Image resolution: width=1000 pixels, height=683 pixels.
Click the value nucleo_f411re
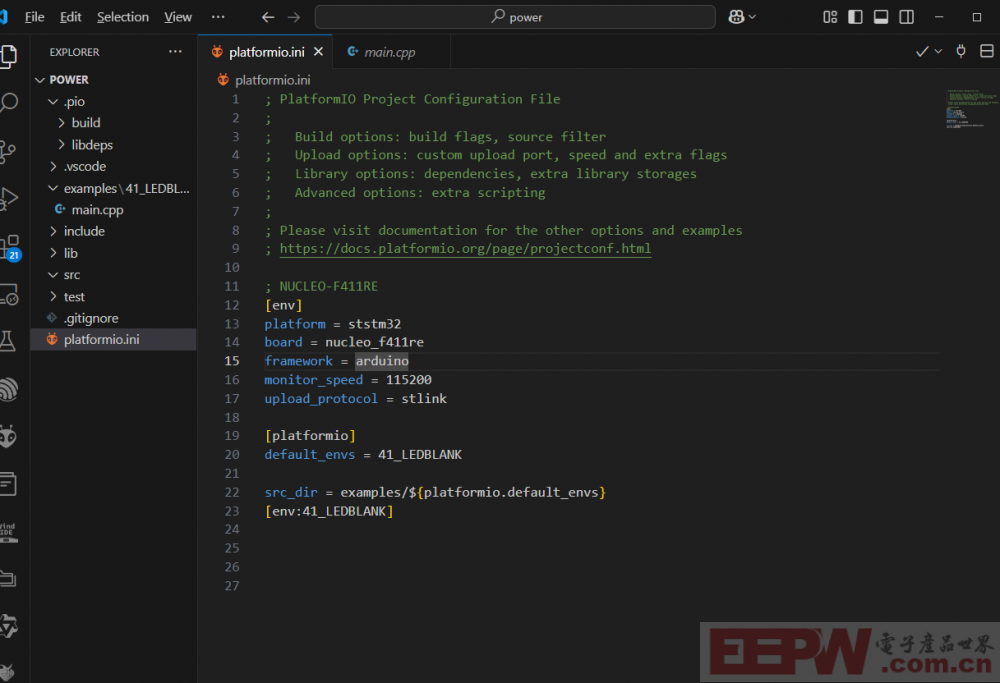[374, 342]
